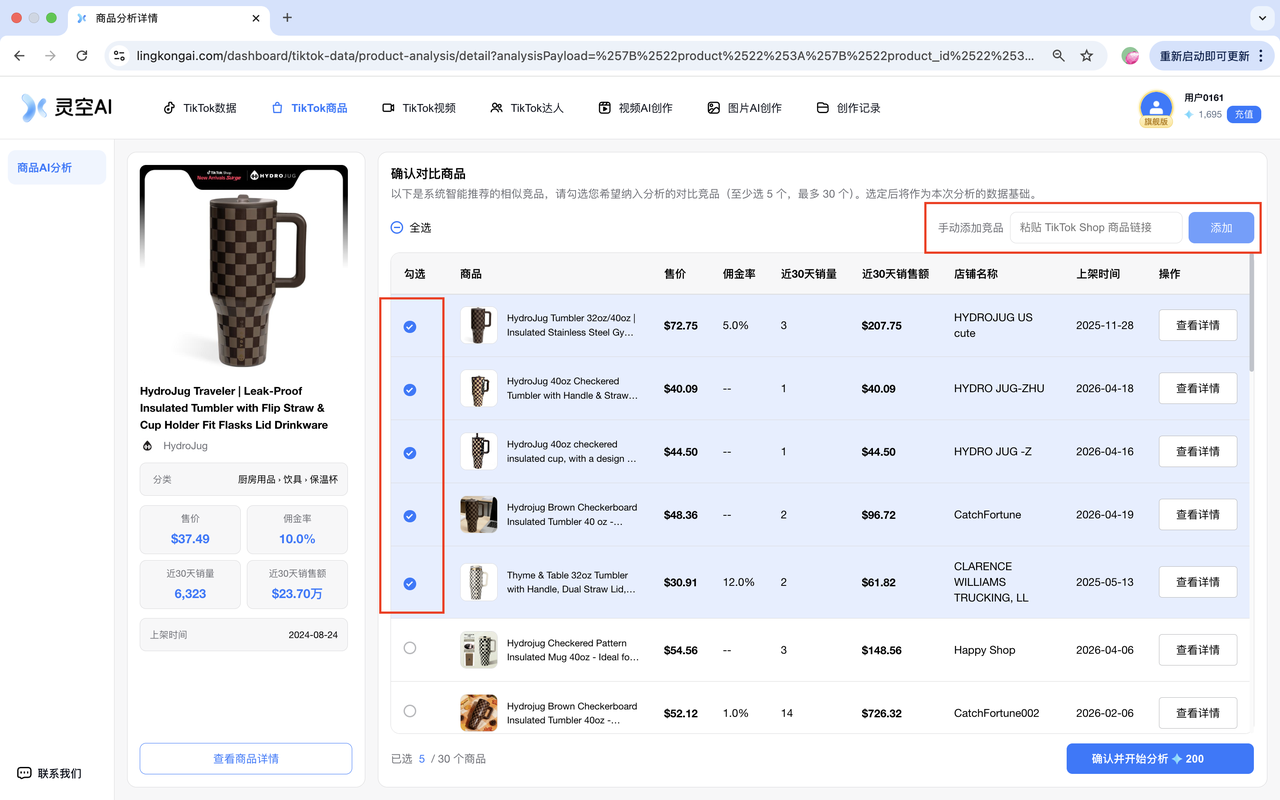Check the CatchFortune002 row checkbox
The height and width of the screenshot is (800, 1280).
coord(409,711)
